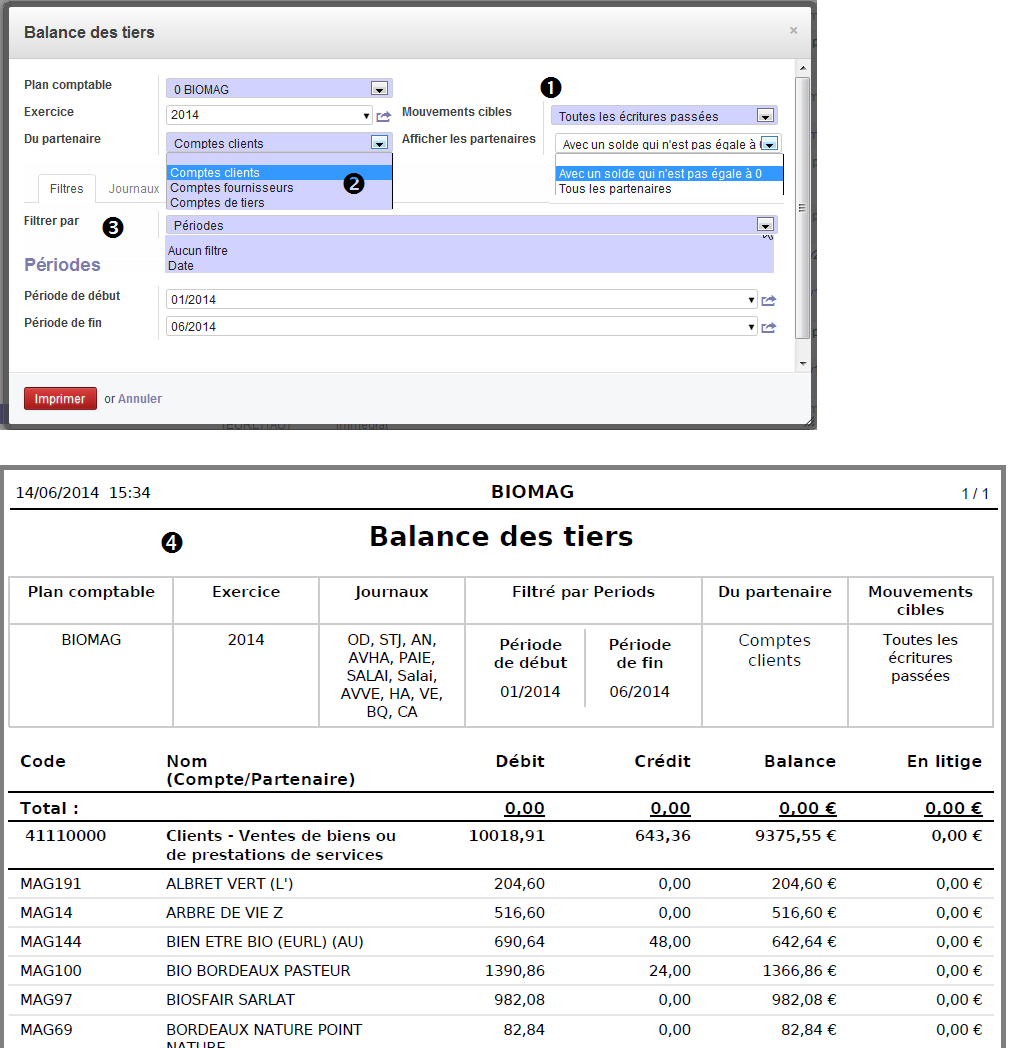Click balance 1366,86 € cell
1016x1048 pixels.
pos(799,970)
